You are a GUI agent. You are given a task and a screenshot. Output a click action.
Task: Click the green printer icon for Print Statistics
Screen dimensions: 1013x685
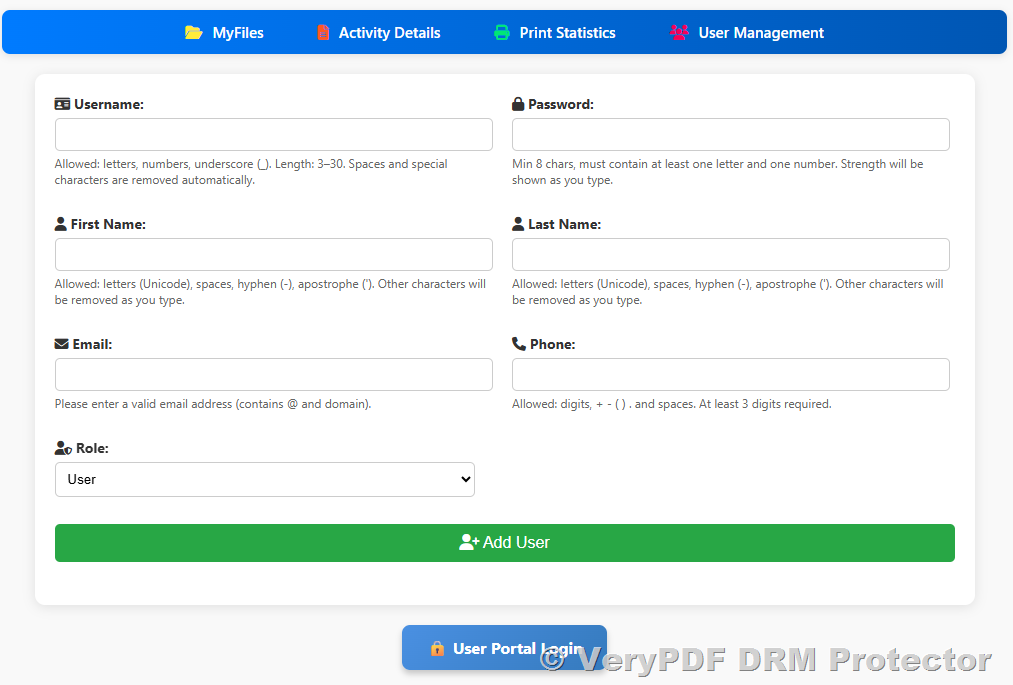point(502,33)
